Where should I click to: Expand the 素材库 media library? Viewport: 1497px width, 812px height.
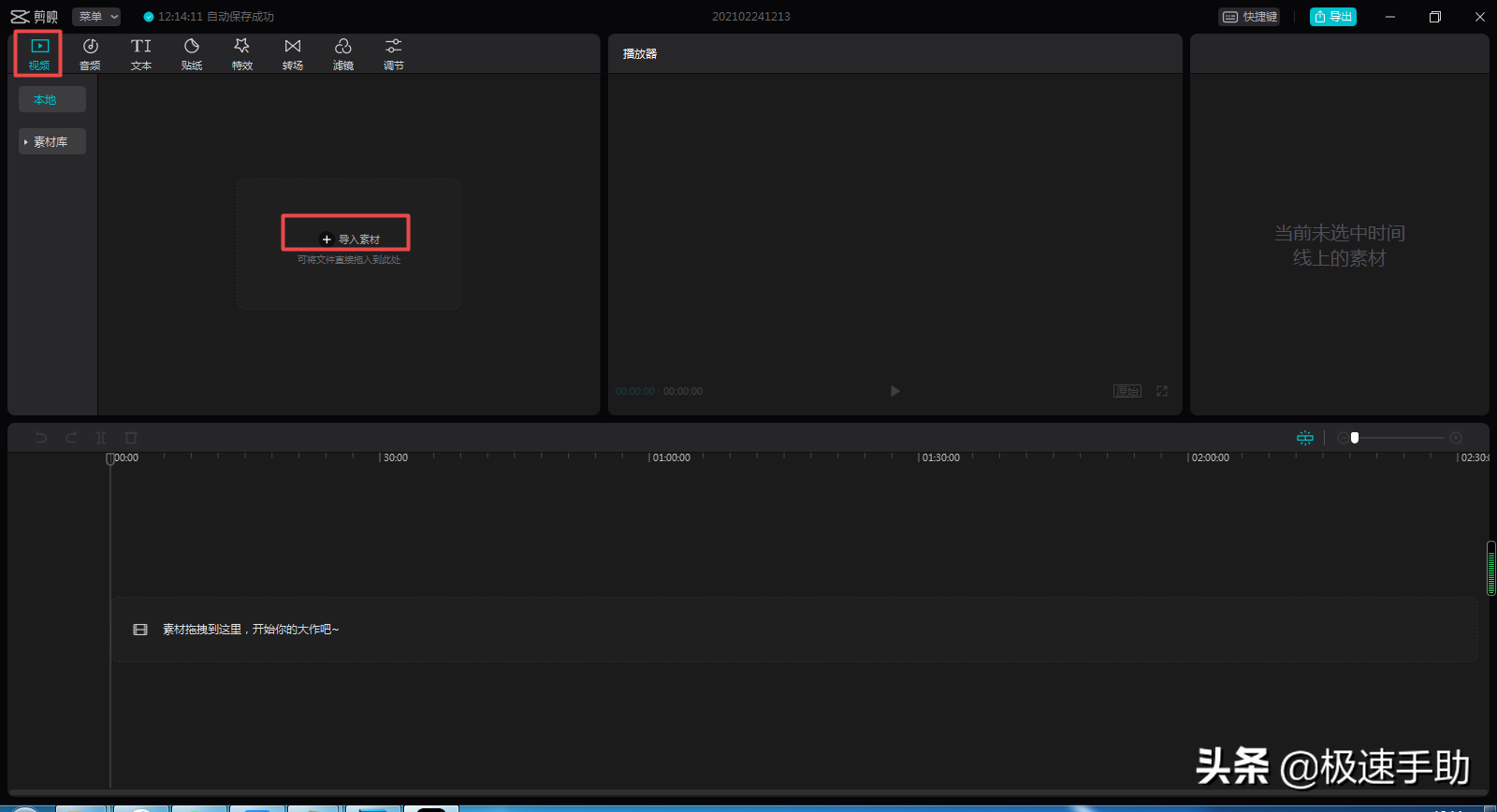pos(52,141)
